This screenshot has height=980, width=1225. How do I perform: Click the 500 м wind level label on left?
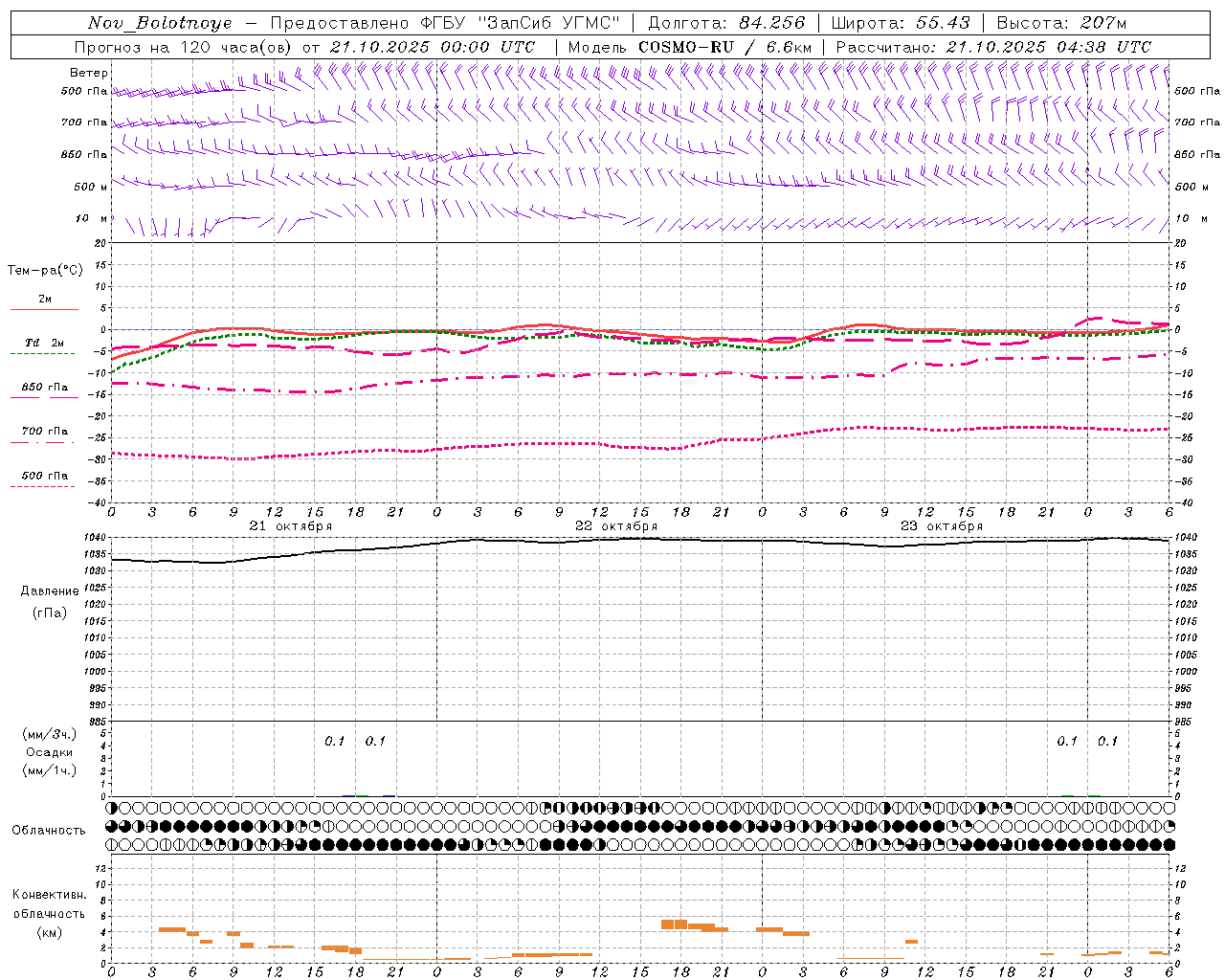coord(91,187)
